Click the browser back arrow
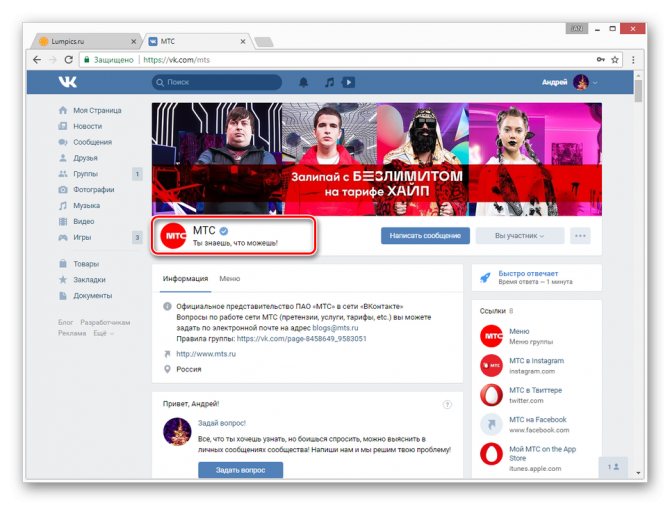 (37, 60)
